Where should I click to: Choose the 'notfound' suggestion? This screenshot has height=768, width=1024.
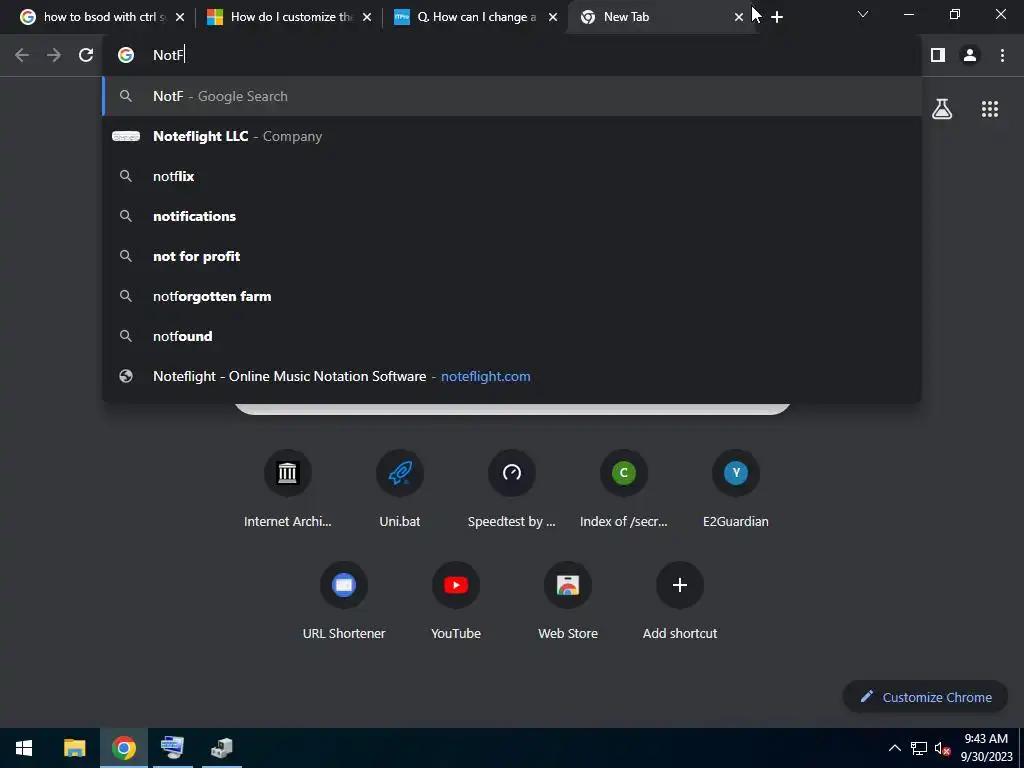pyautogui.click(x=512, y=336)
